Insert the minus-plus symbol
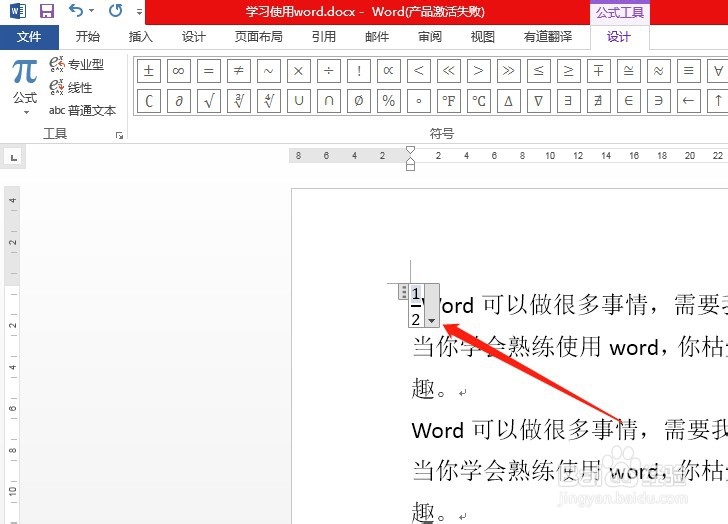The height and width of the screenshot is (524, 728). [598, 71]
